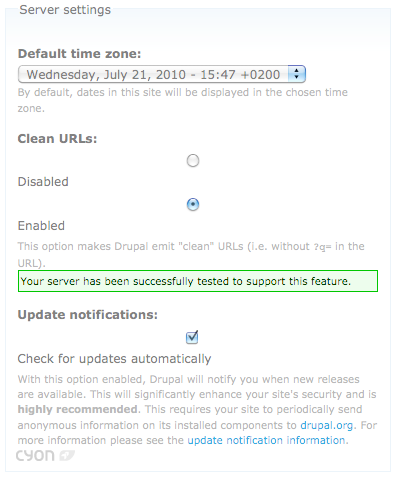Select the Disabled radio button for Clean URLs

(x=193, y=161)
